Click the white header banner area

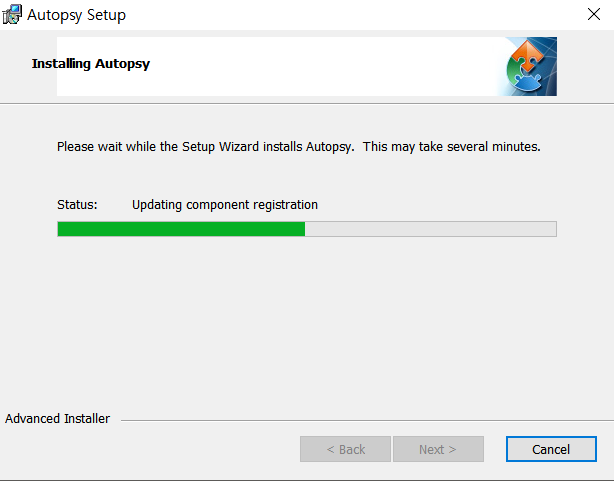(x=276, y=66)
